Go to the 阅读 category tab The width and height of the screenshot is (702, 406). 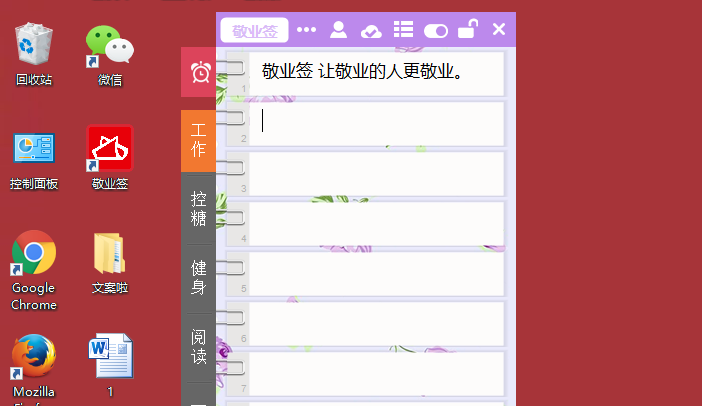(x=198, y=347)
